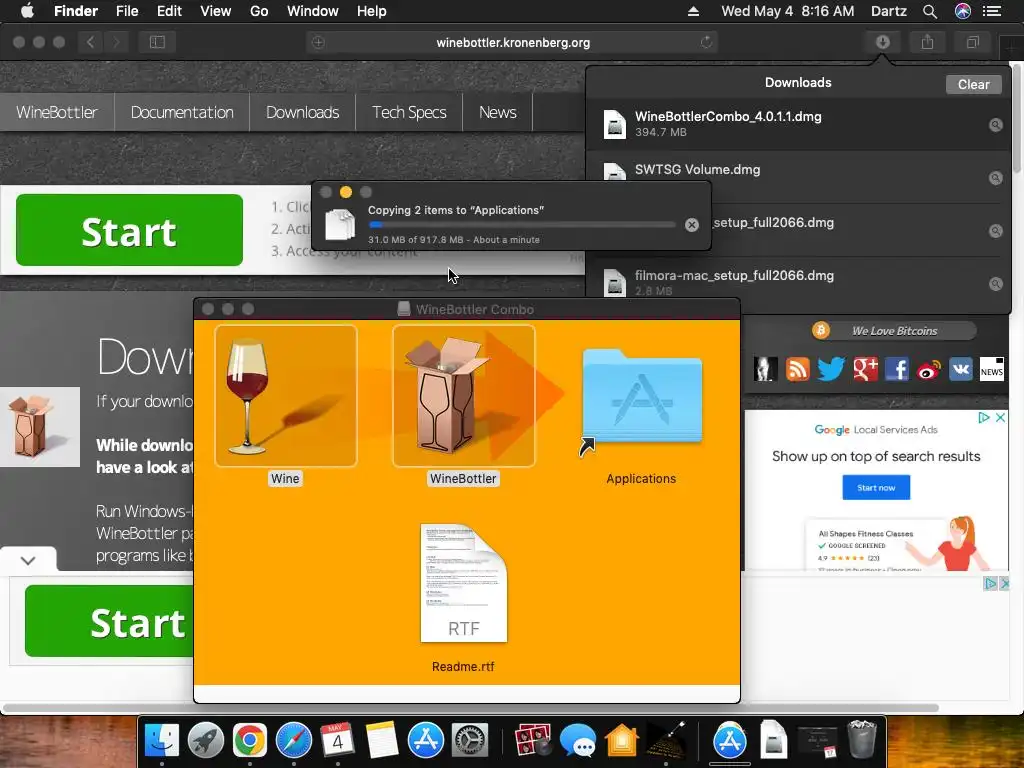Open the WineBottler site tab
The width and height of the screenshot is (1024, 768).
coord(57,112)
